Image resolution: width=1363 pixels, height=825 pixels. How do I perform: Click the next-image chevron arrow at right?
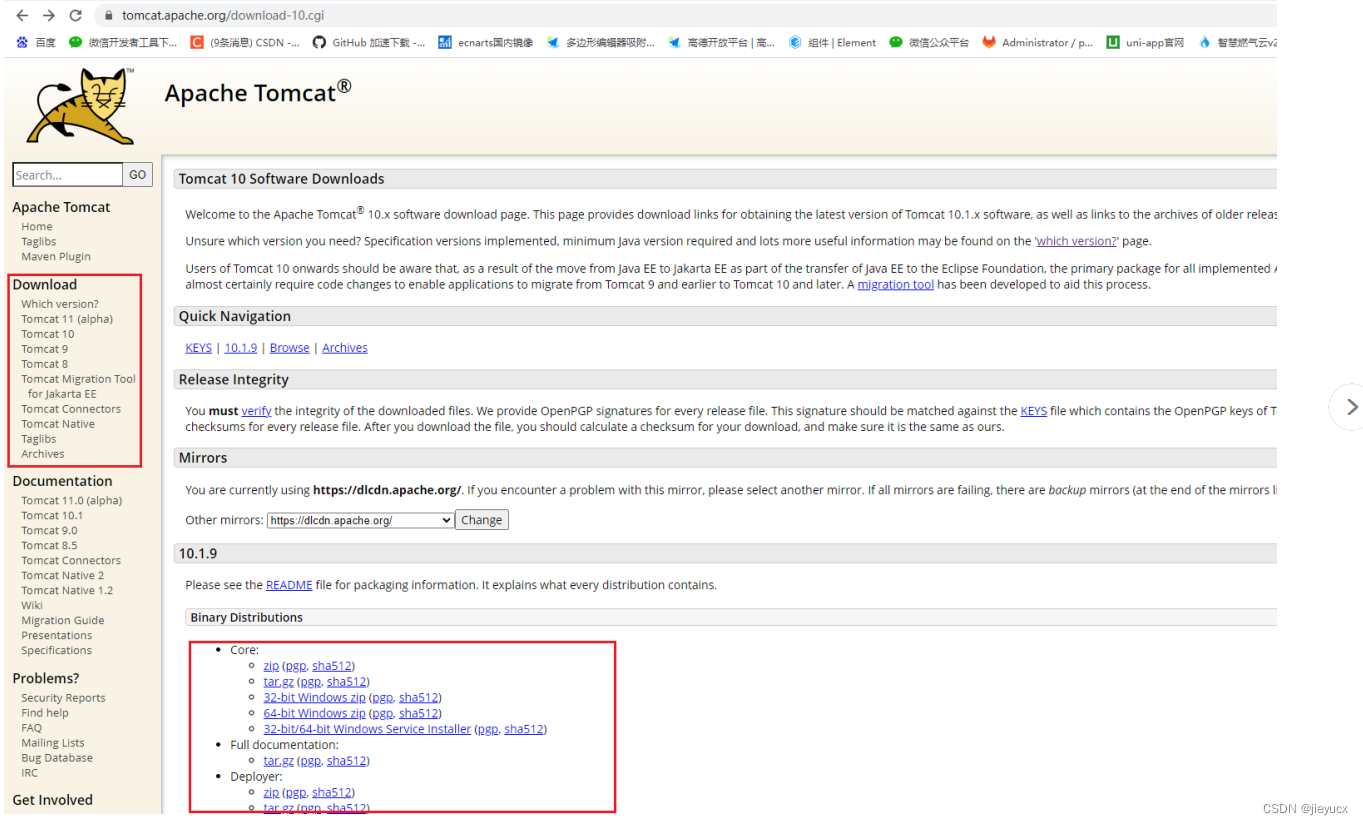[1352, 407]
